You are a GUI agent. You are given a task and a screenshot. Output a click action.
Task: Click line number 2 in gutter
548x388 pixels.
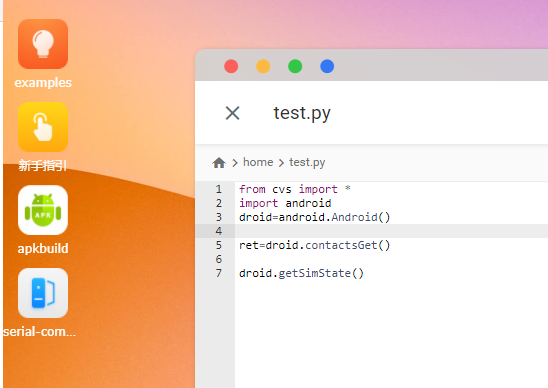[x=219, y=203]
